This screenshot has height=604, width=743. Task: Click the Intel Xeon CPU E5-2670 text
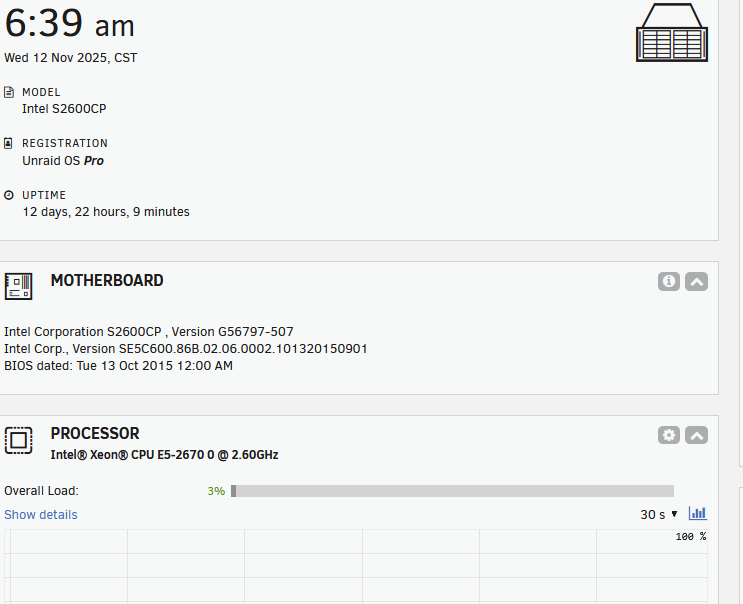pyautogui.click(x=164, y=455)
